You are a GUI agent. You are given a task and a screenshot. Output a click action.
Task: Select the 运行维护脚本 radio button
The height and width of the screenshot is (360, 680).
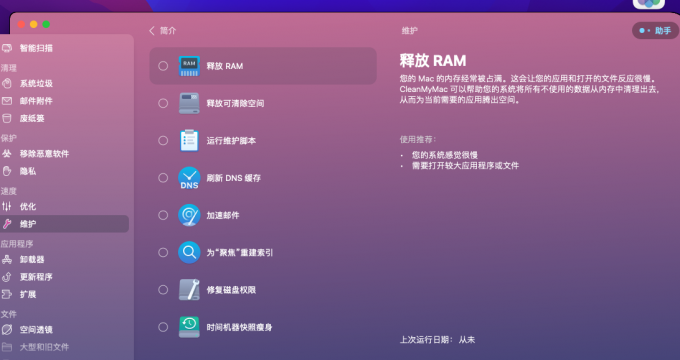pos(163,141)
